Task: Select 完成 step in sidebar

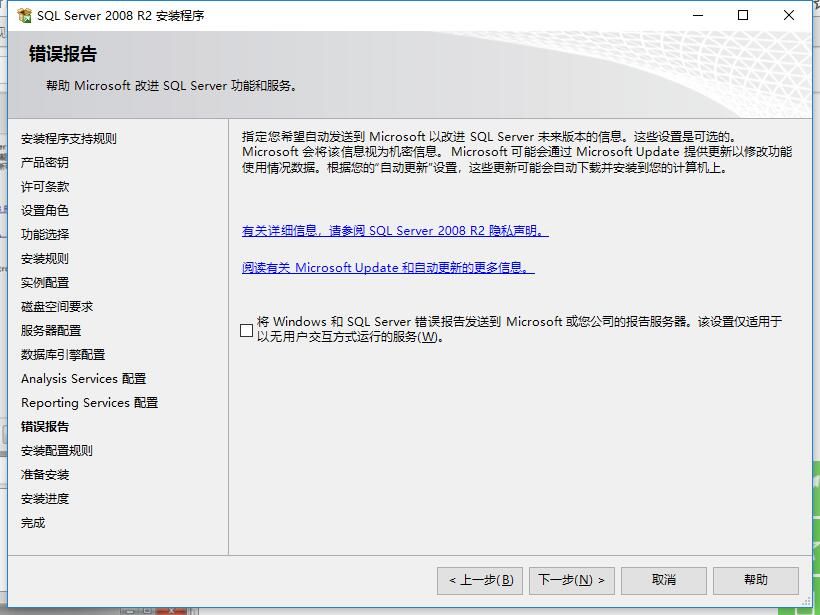Action: coord(33,523)
